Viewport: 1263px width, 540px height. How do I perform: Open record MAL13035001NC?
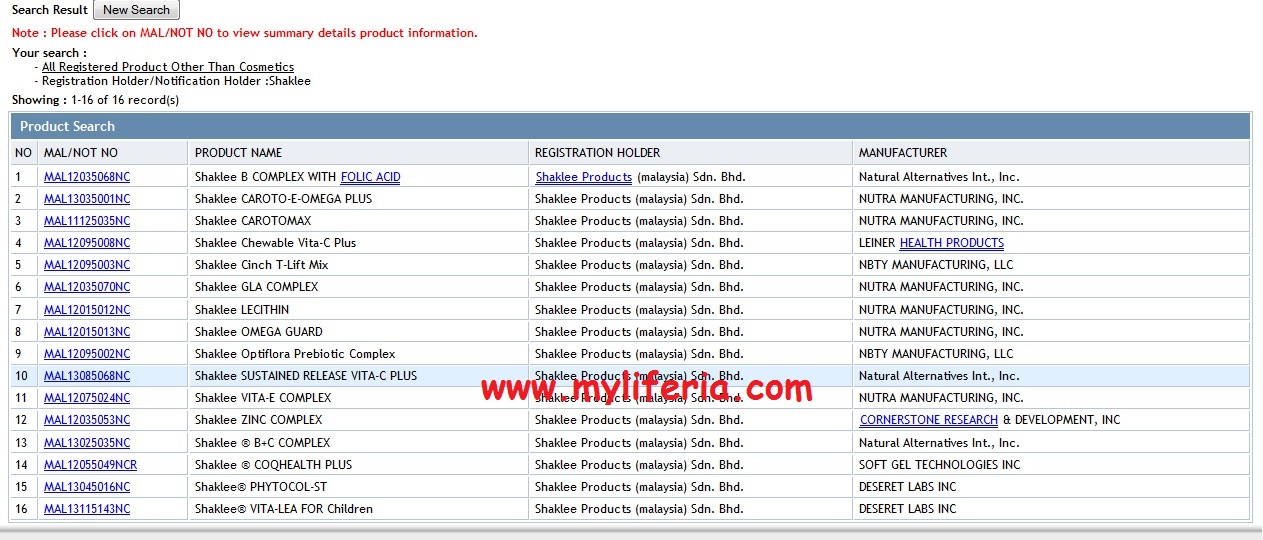pyautogui.click(x=87, y=199)
